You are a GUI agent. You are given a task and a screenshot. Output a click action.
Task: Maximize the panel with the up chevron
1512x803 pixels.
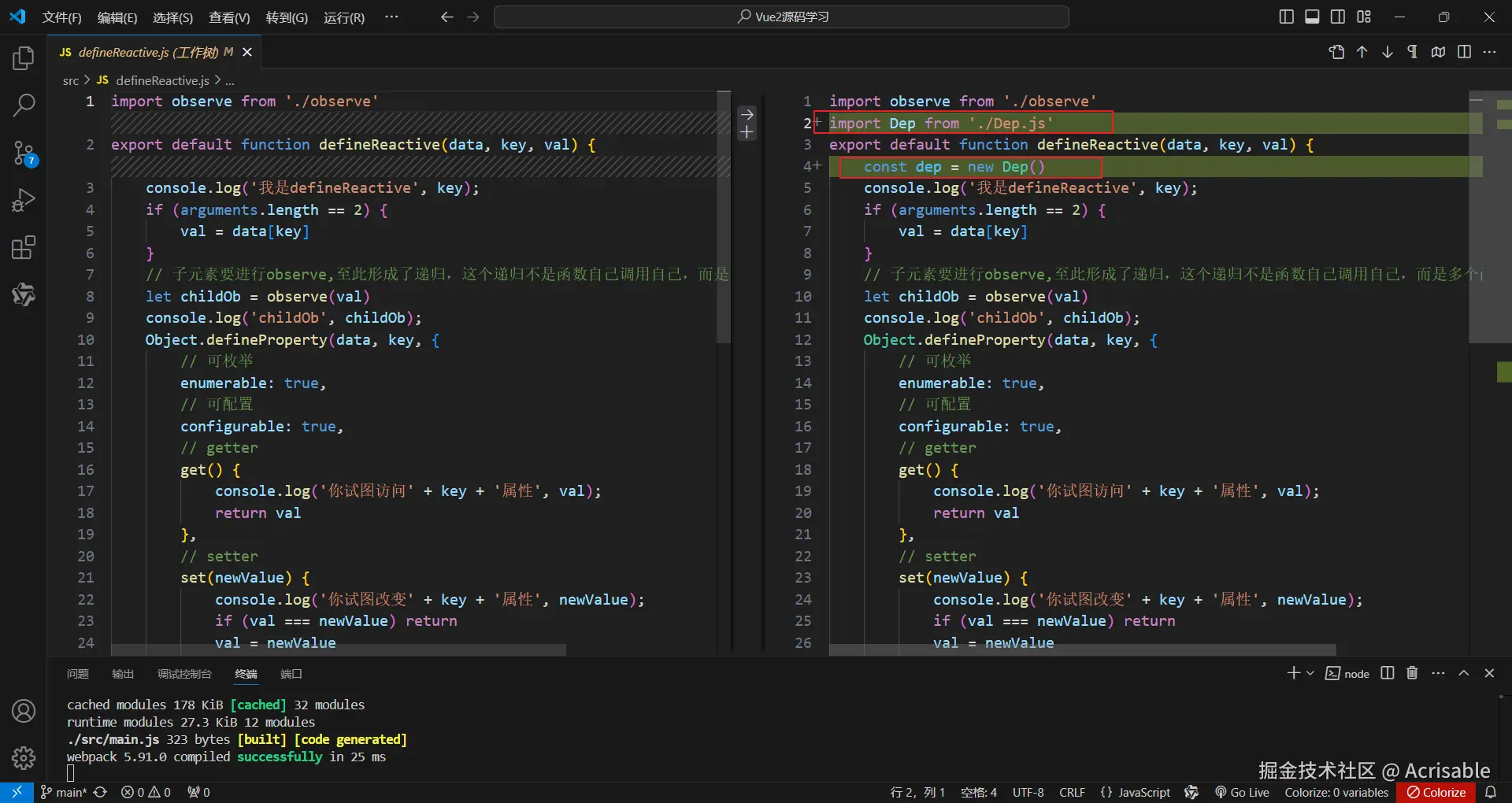click(1463, 673)
